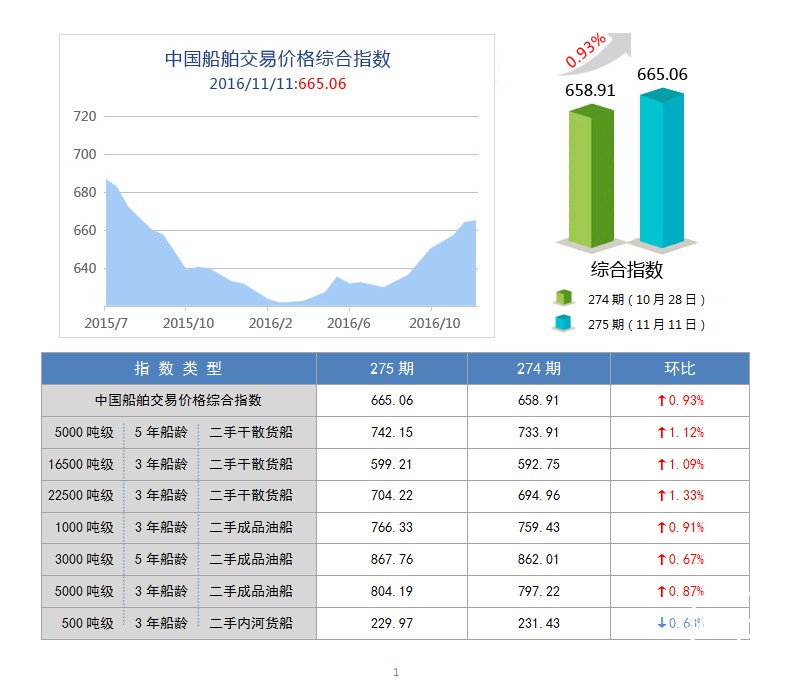The image size is (793, 690).
Task: Click the 二手内河货船 cell
Action: 251,623
